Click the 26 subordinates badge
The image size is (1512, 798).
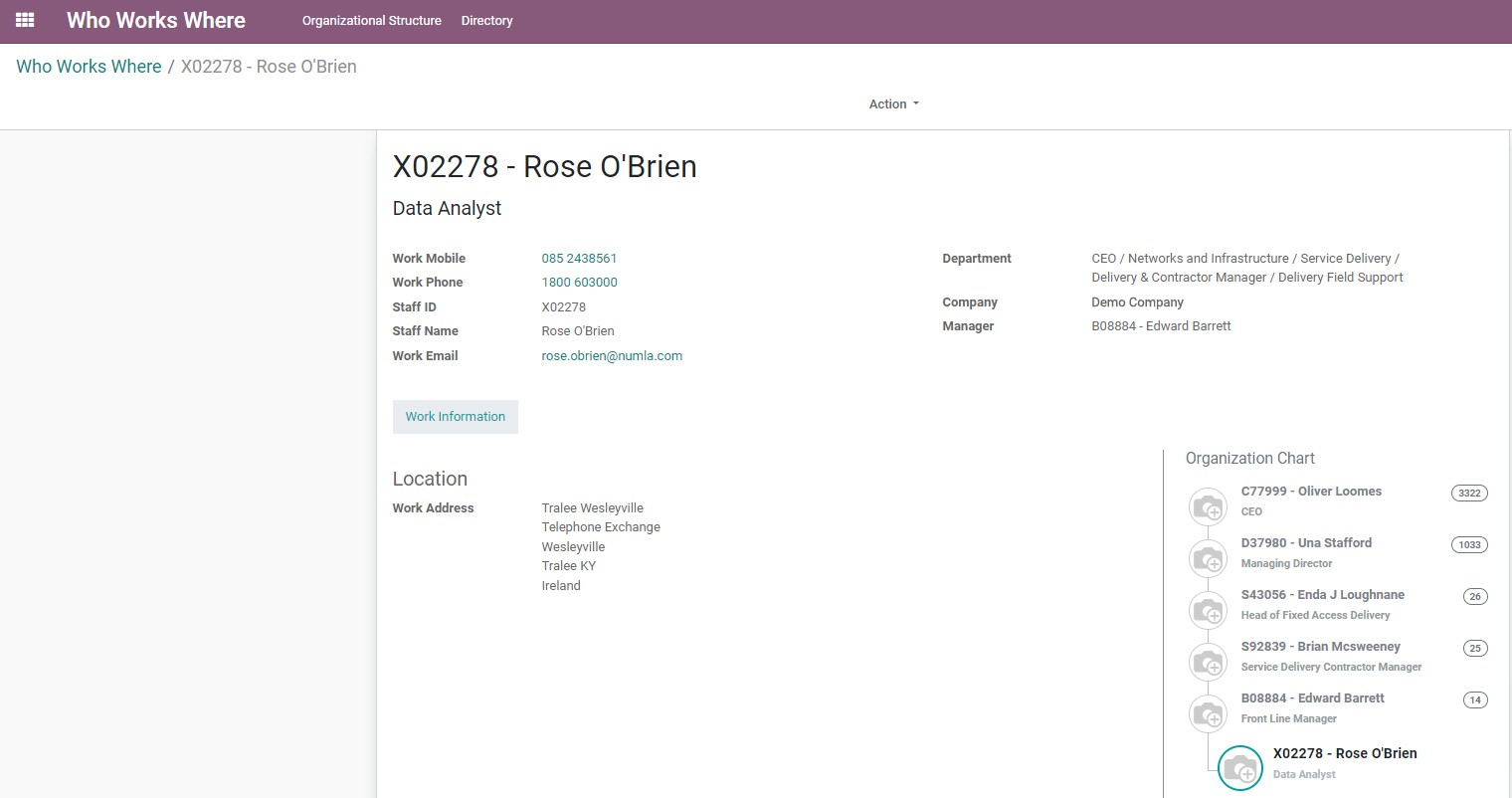click(1475, 597)
